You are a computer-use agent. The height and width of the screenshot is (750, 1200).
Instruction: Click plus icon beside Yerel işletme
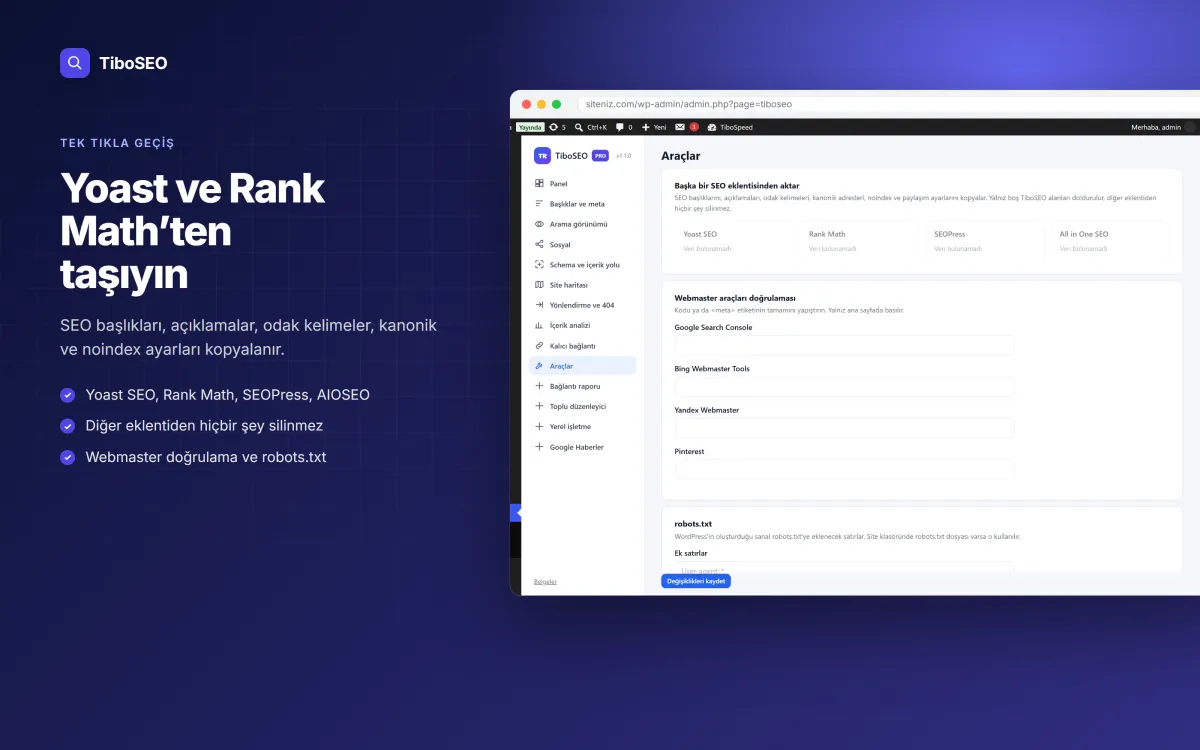539,427
